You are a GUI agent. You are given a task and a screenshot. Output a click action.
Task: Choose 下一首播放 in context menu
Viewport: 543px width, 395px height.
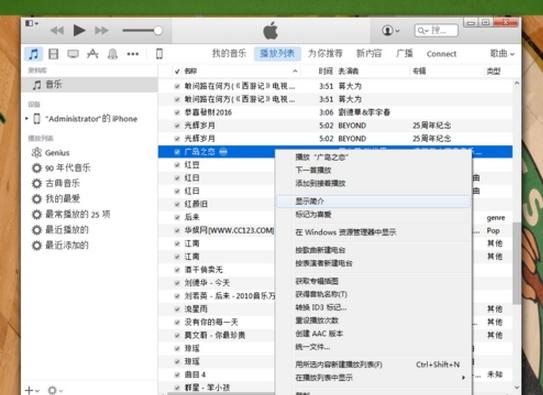pyautogui.click(x=373, y=170)
